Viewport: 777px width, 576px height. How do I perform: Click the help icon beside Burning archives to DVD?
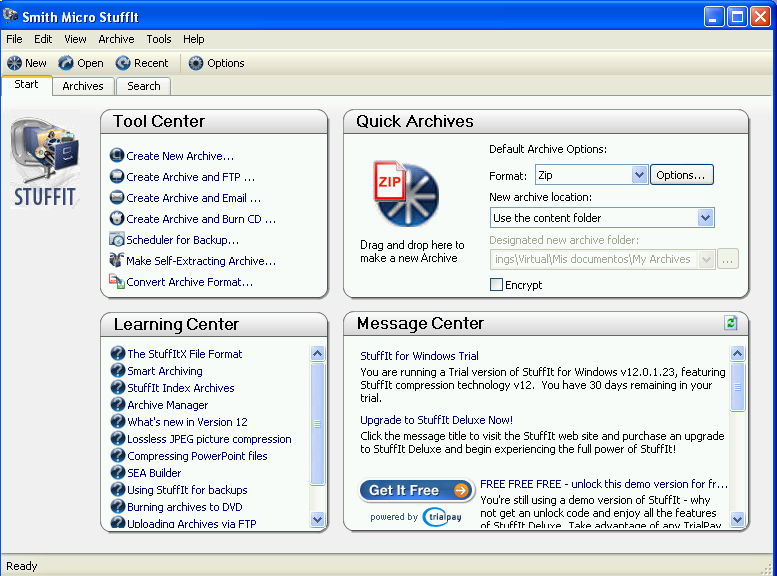click(x=118, y=506)
